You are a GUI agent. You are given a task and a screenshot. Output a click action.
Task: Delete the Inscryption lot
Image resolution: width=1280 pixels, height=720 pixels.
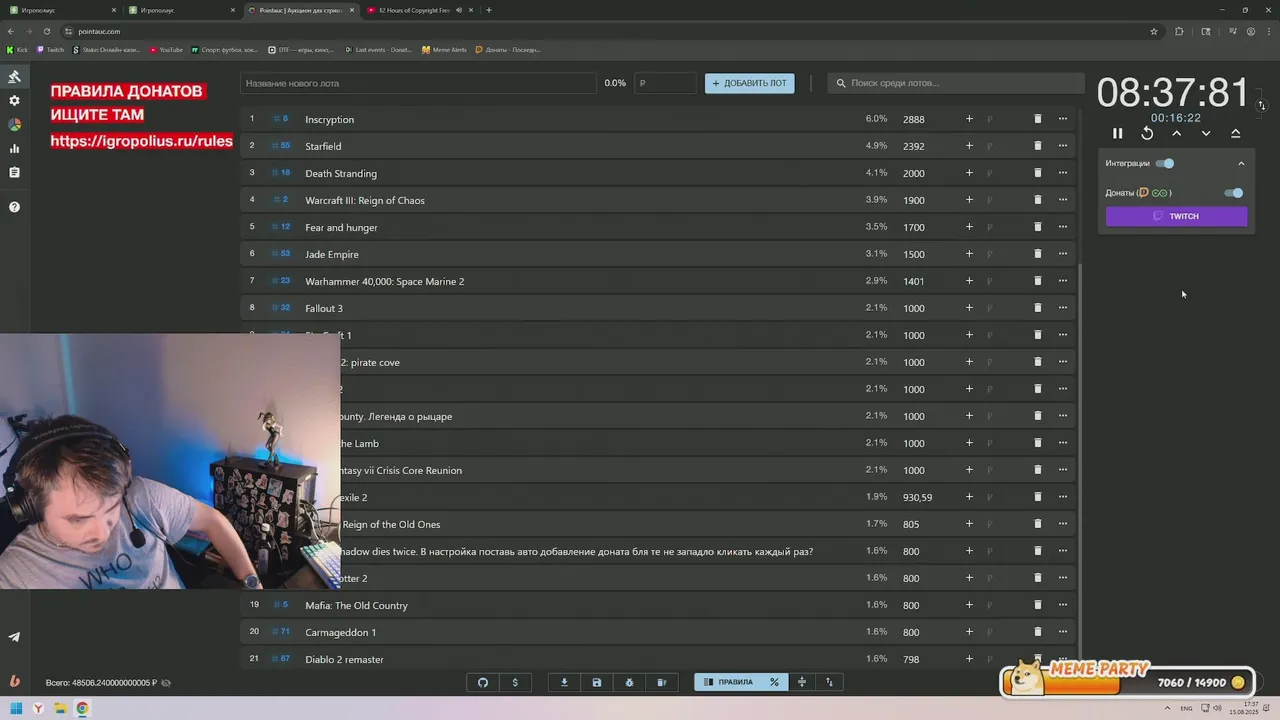(1037, 119)
